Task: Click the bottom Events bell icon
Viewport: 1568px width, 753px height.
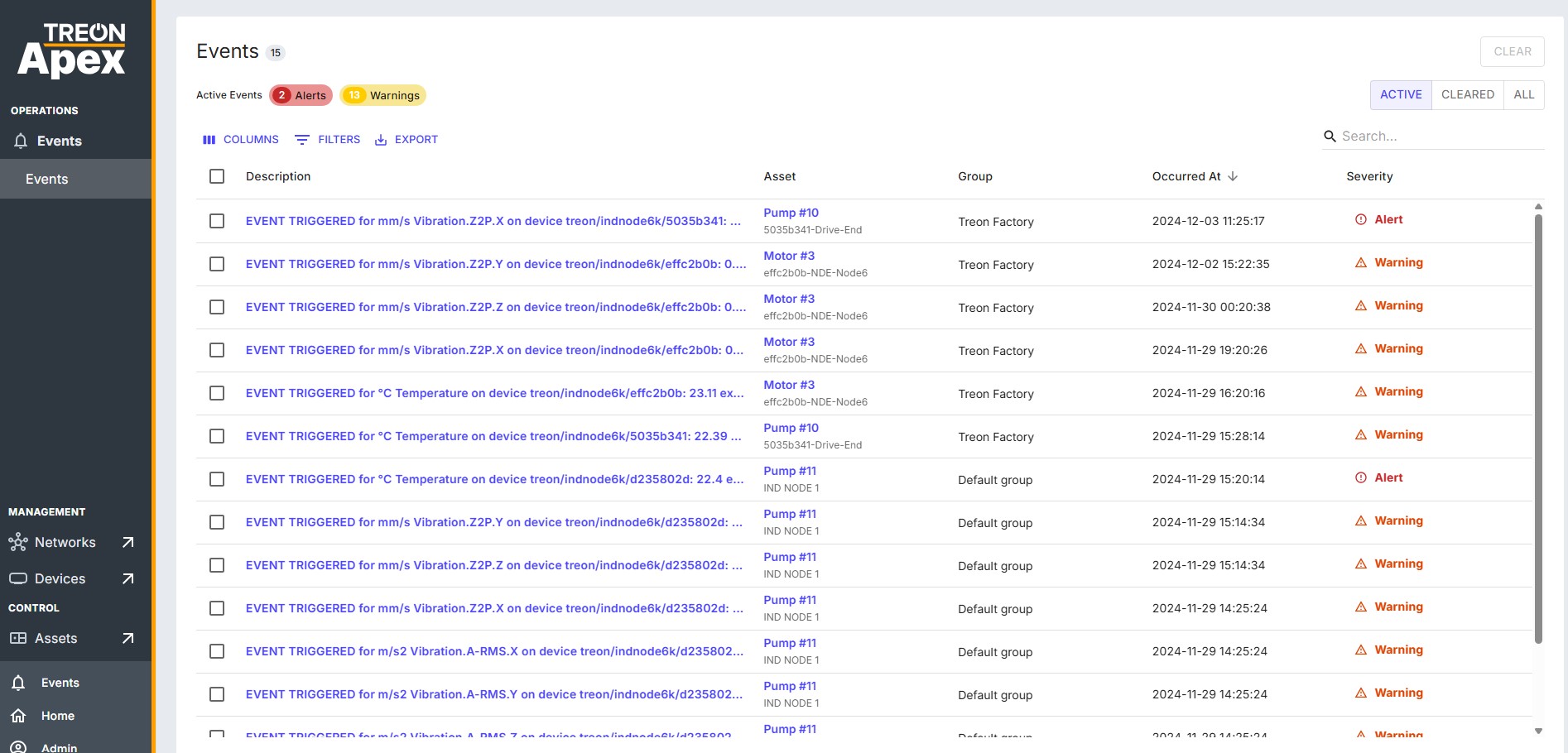Action: pyautogui.click(x=18, y=683)
